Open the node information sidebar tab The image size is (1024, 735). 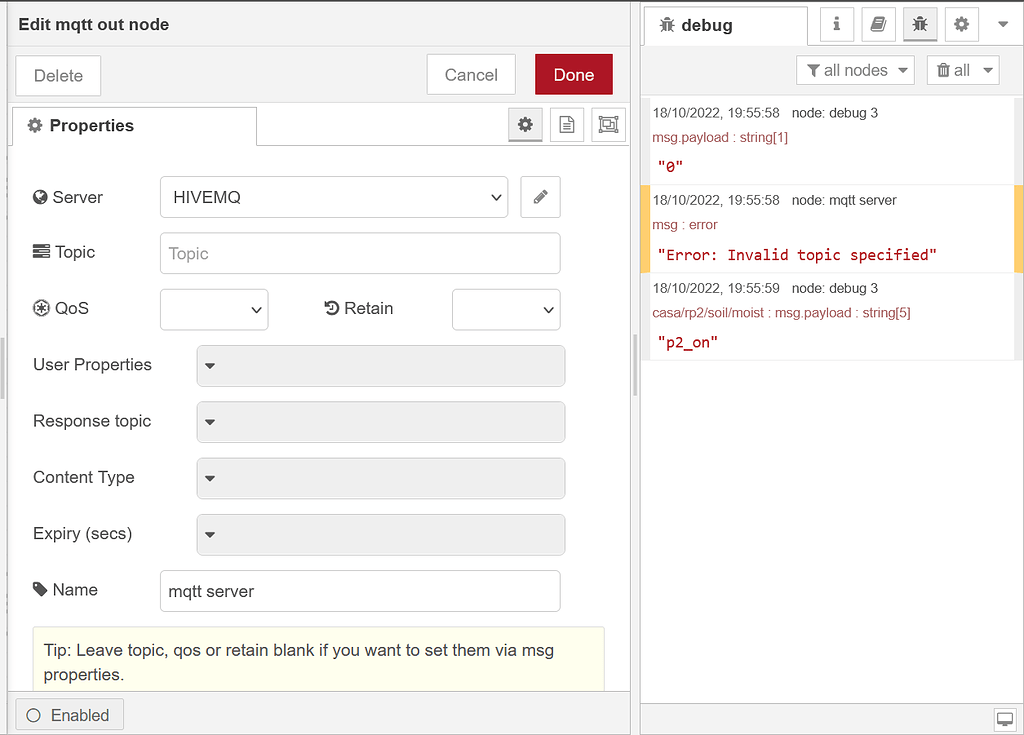(x=836, y=24)
